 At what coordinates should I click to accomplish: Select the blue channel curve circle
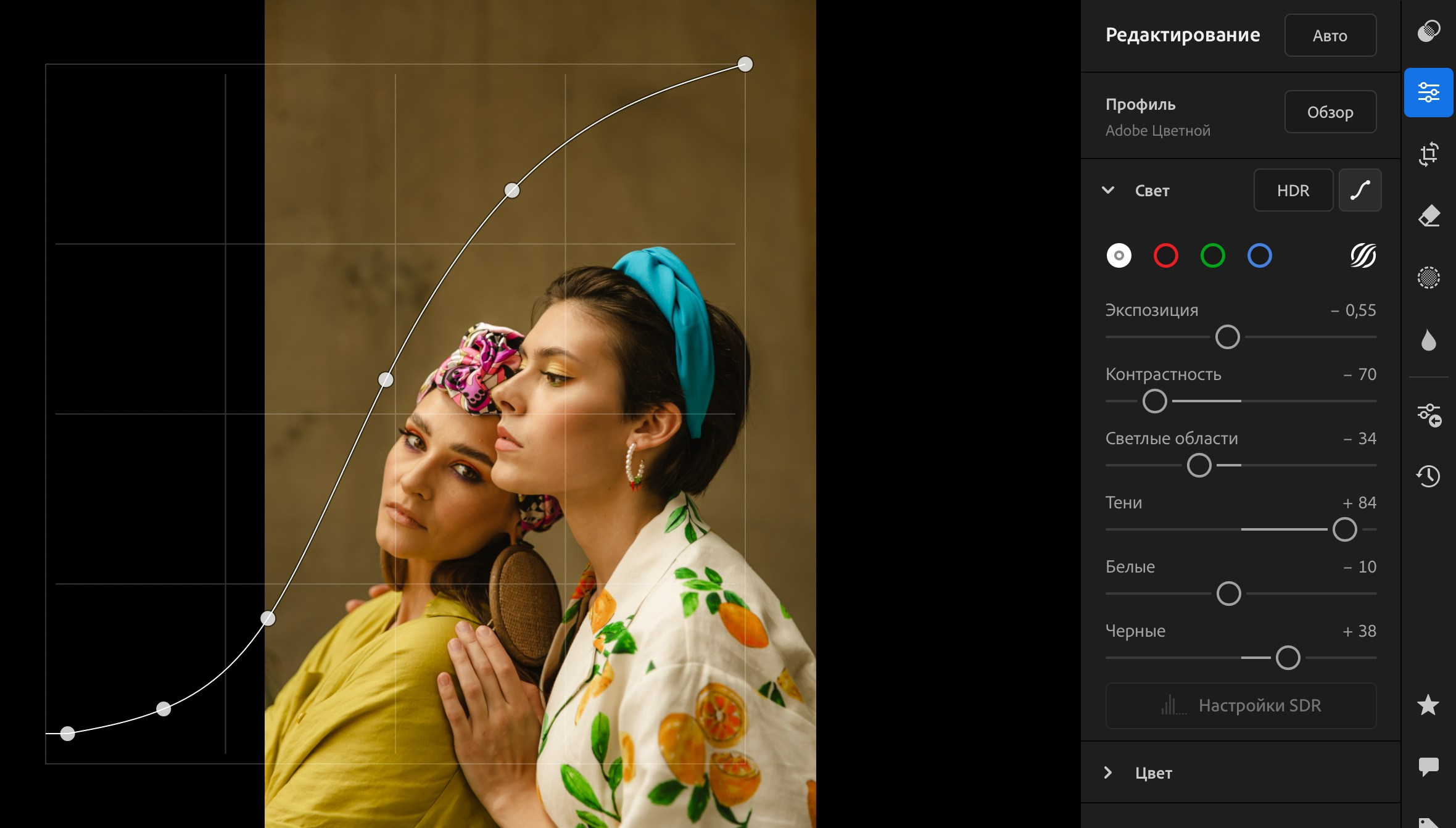coord(1259,255)
